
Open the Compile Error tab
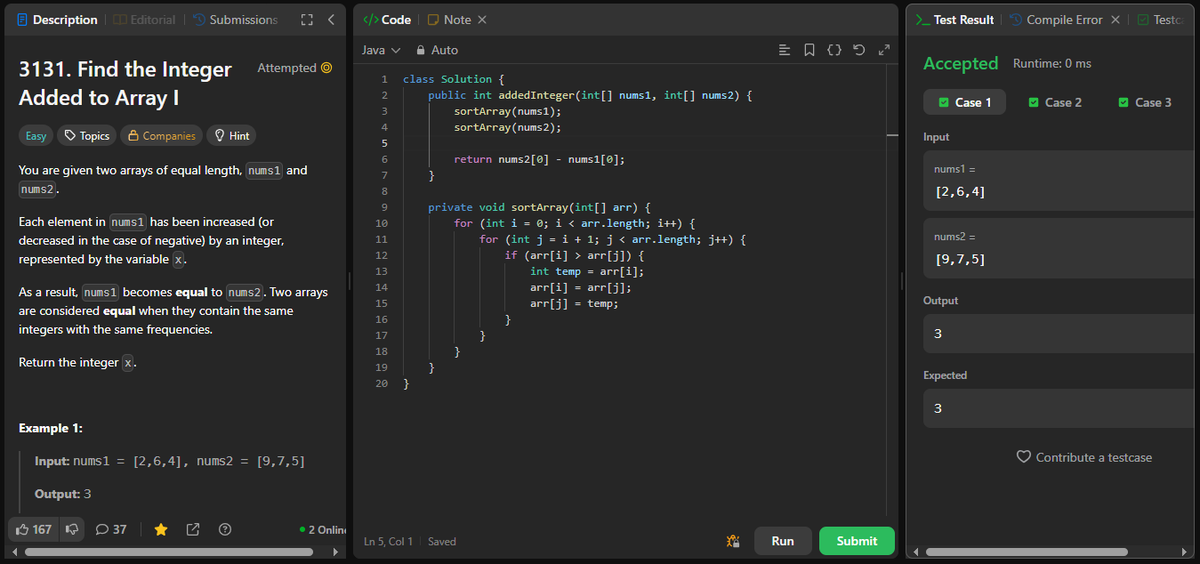pos(1055,20)
